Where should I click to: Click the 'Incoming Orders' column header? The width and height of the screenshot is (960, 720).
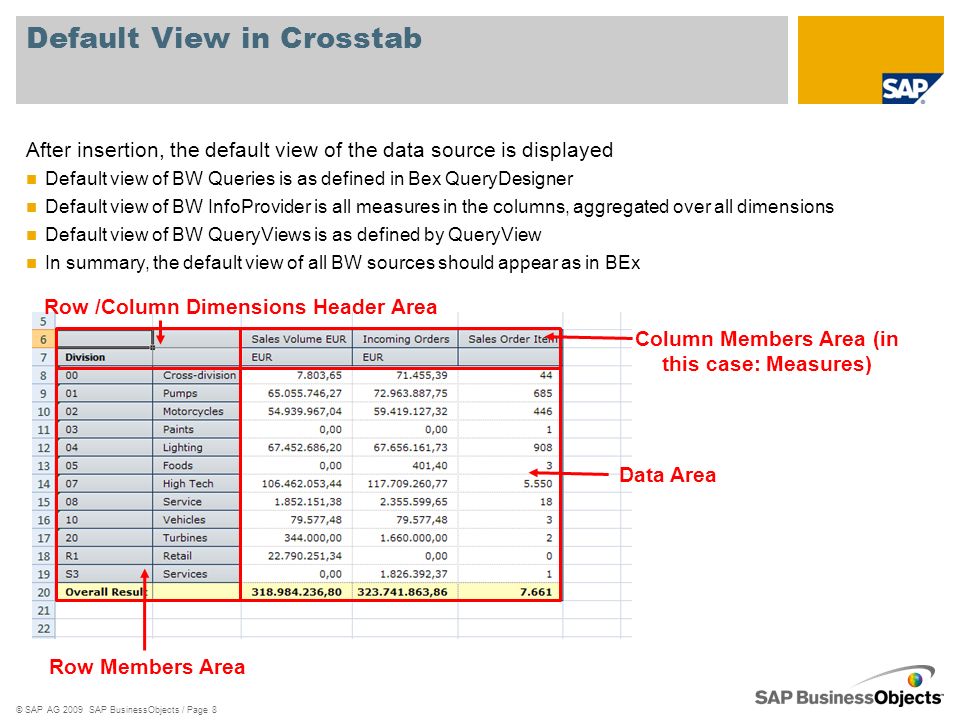(405, 339)
